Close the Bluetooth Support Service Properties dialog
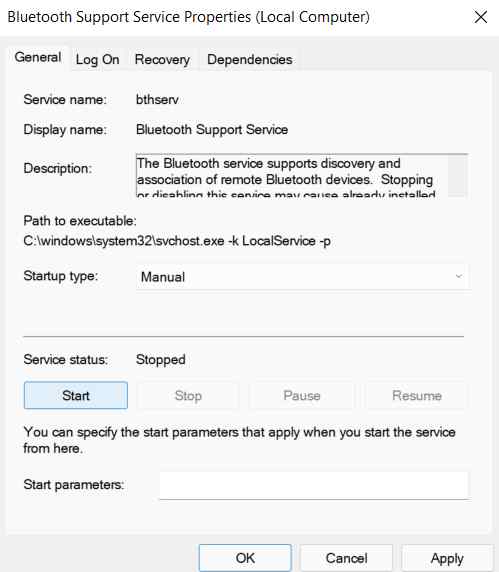Image resolution: width=499 pixels, height=572 pixels. (480, 17)
